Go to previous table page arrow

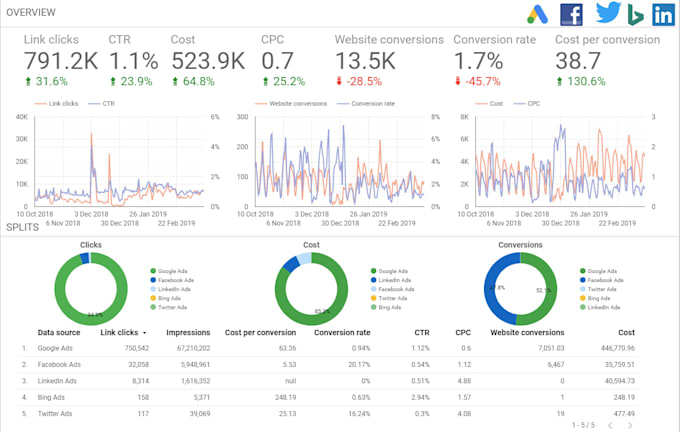coord(610,425)
